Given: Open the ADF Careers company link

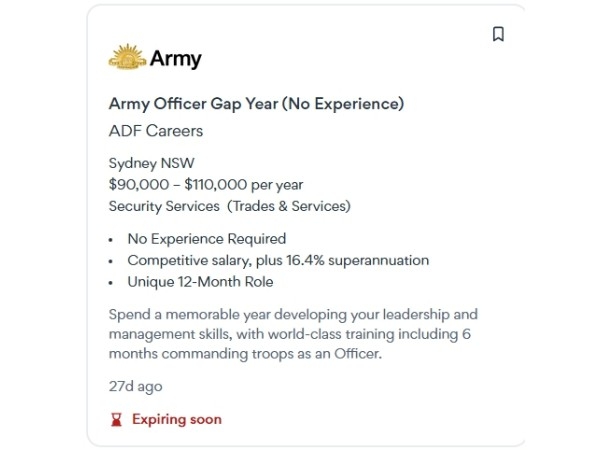Looking at the screenshot, I should tap(156, 131).
